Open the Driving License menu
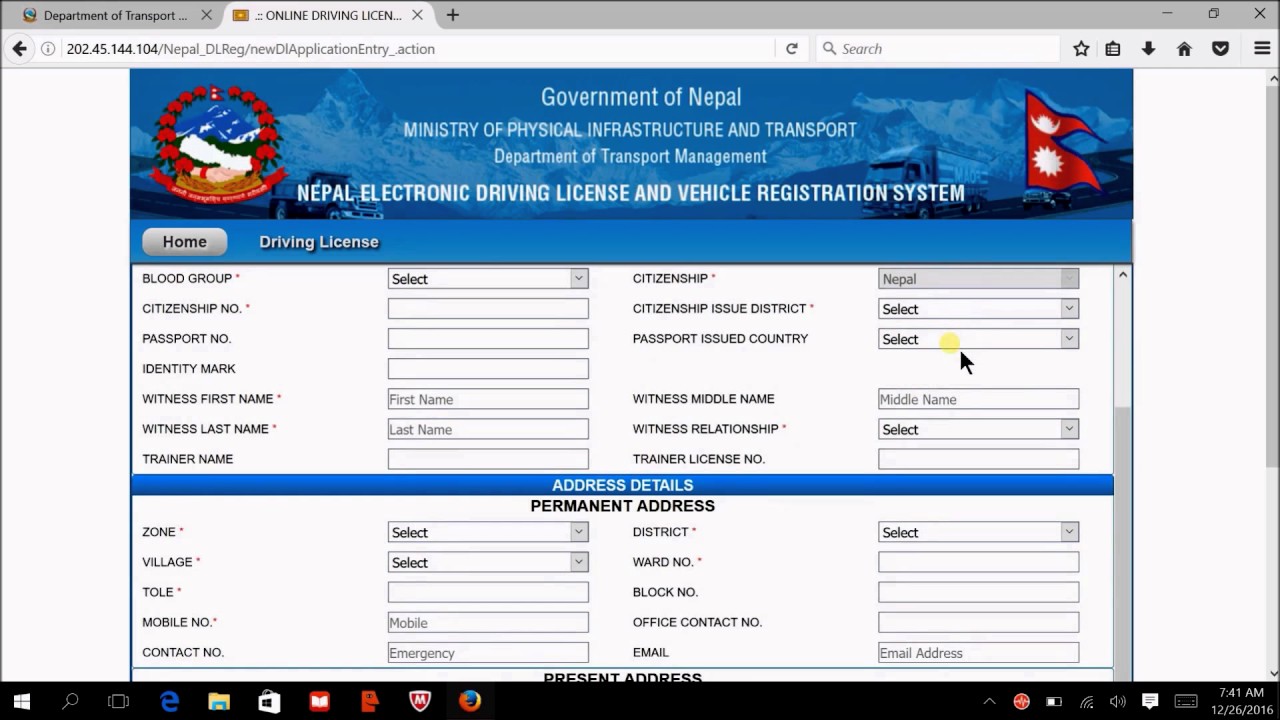The width and height of the screenshot is (1280, 720). [x=318, y=242]
